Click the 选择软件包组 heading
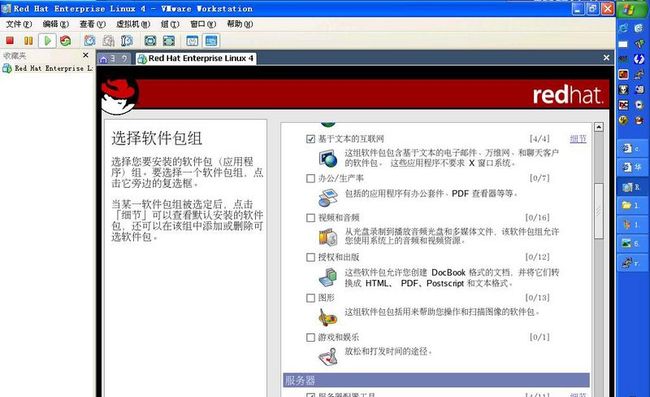Viewport: 650px width, 397px height. pos(157,138)
